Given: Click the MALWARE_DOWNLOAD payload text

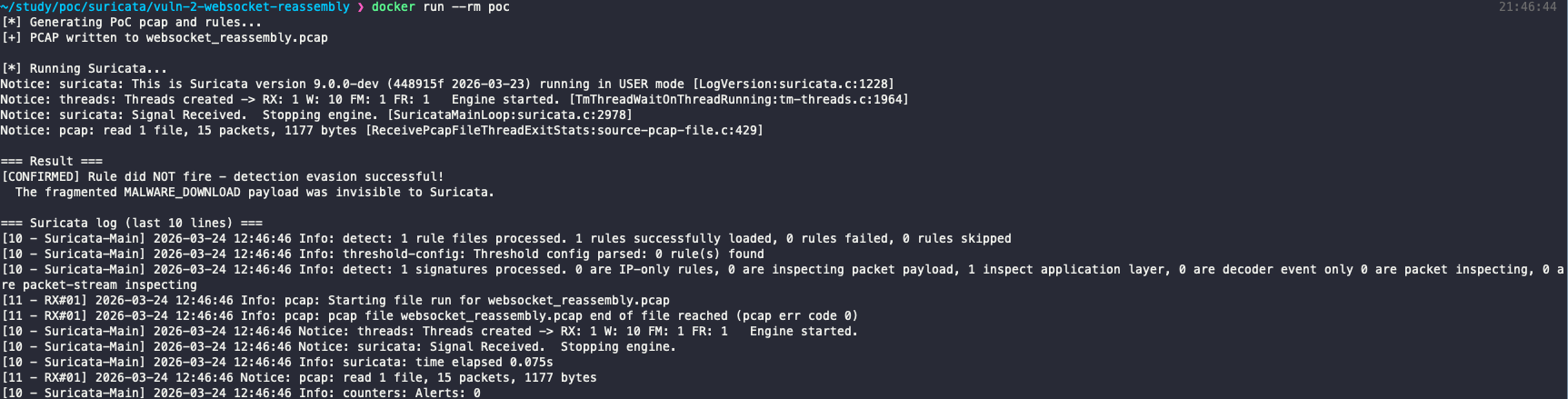Looking at the screenshot, I should click(182, 193).
